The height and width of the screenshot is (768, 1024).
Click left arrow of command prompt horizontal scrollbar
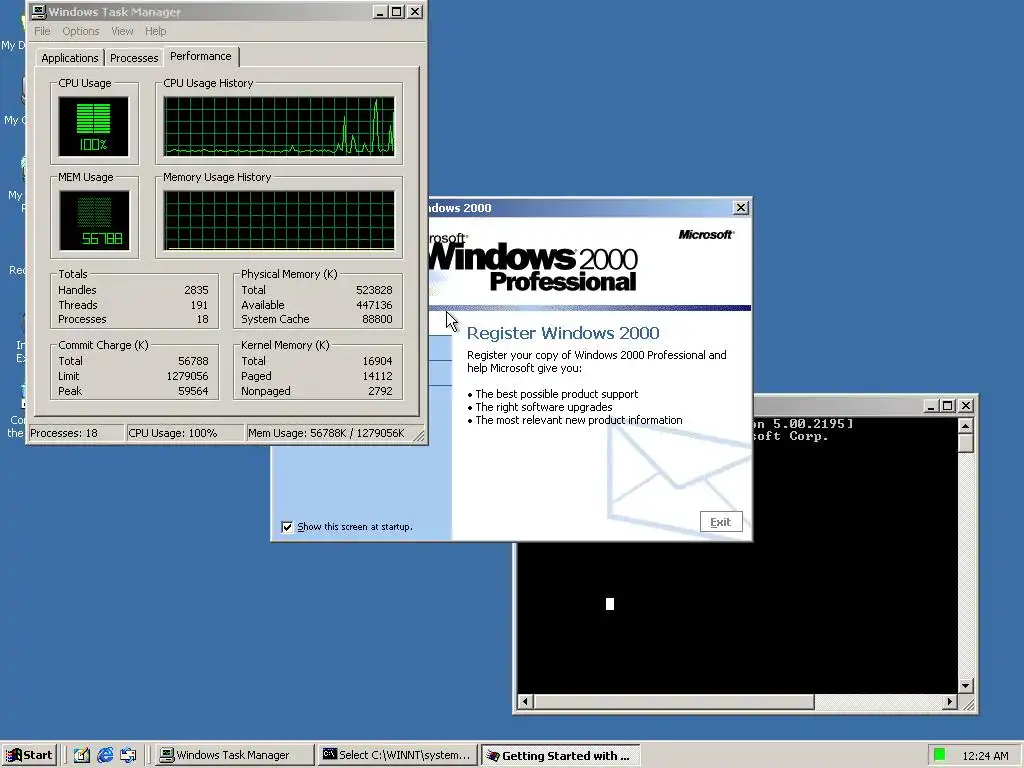pos(526,702)
